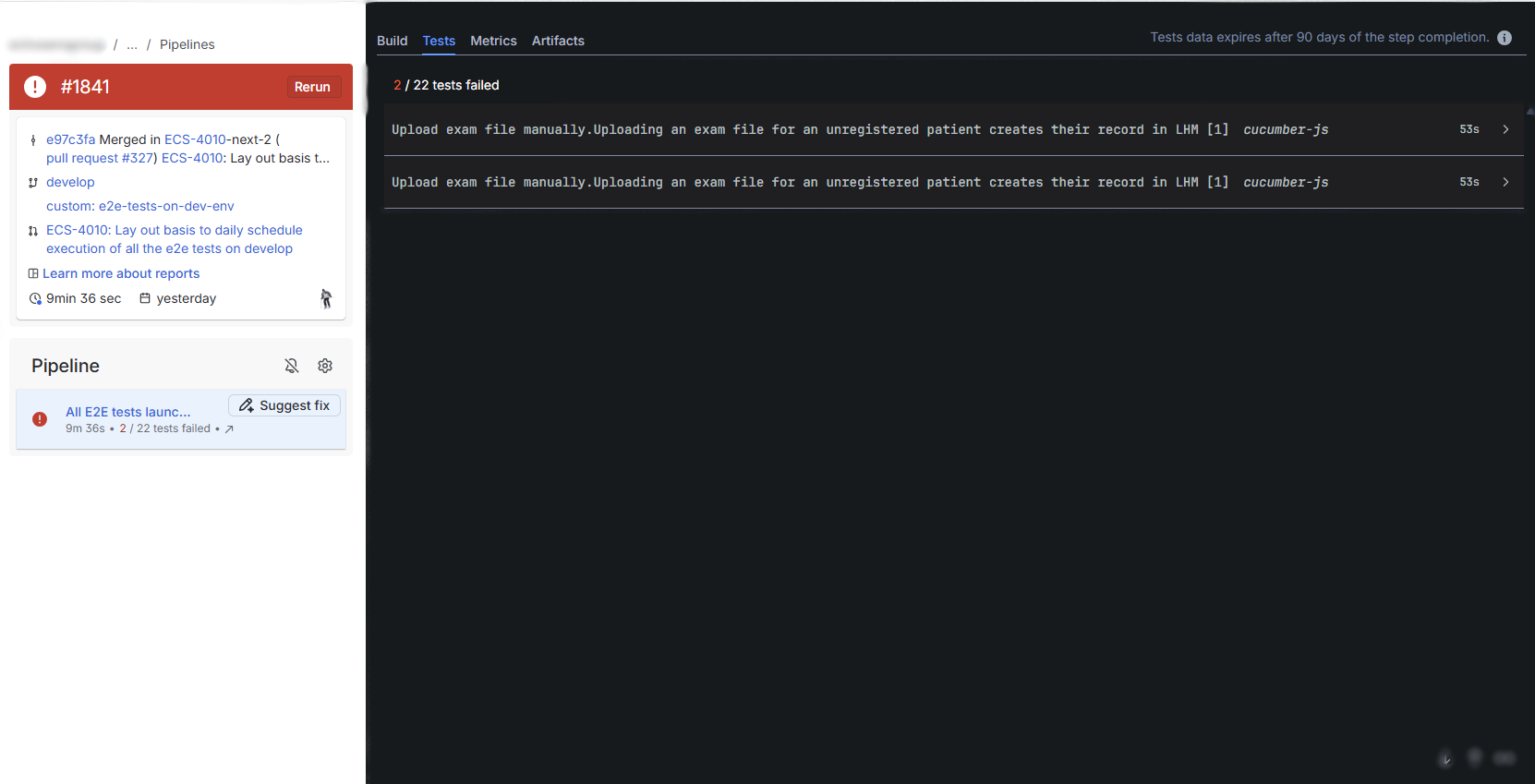Click the branch icon next to develop
The width and height of the screenshot is (1535, 784).
33,183
